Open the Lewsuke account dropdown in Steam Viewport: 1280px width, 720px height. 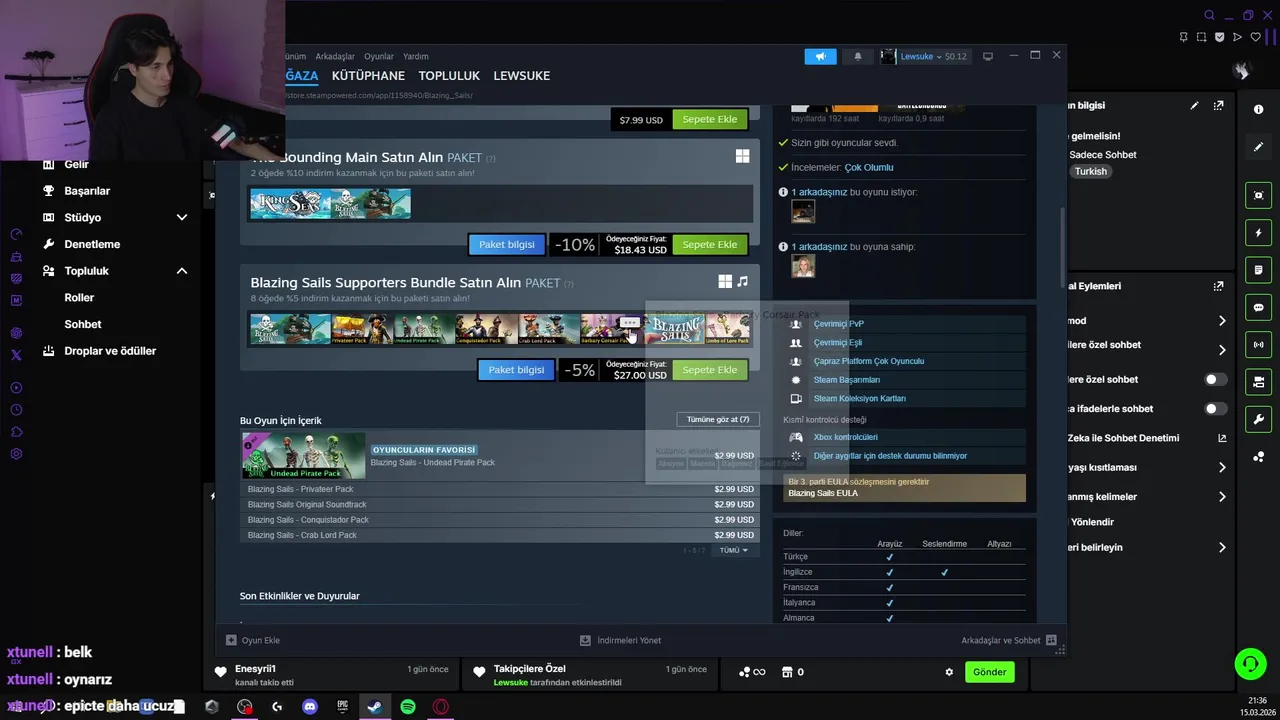[x=923, y=57]
